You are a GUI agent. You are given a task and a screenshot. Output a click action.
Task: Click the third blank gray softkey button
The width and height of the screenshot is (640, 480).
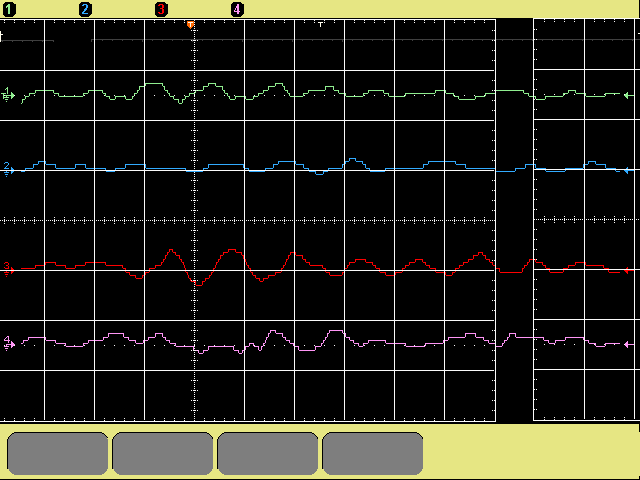tap(267, 453)
